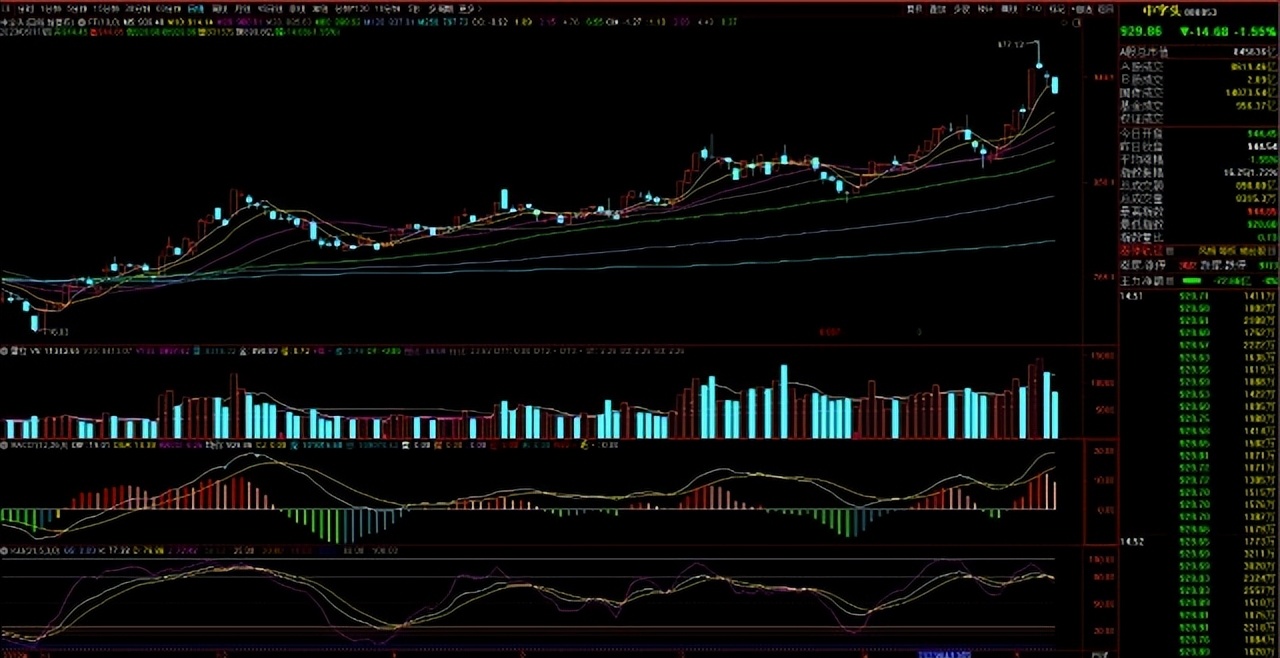Screen dimensions: 1280x658
Task: Open the 多股 multi-stock view
Action: [x=962, y=8]
